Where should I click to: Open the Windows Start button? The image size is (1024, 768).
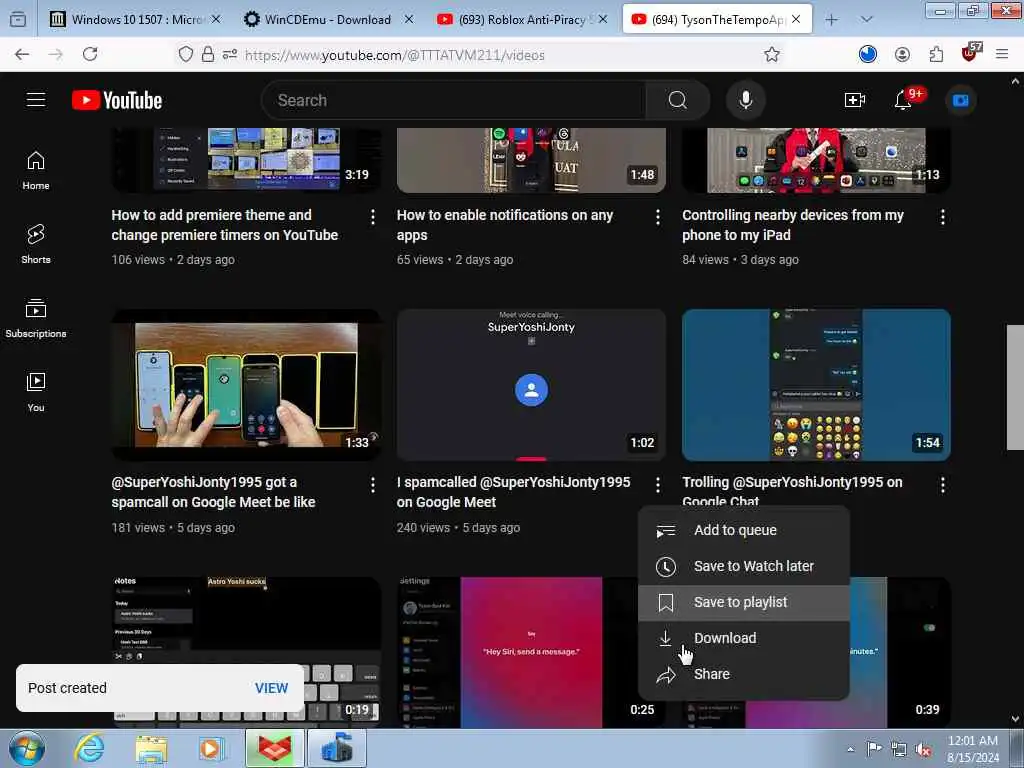27,749
